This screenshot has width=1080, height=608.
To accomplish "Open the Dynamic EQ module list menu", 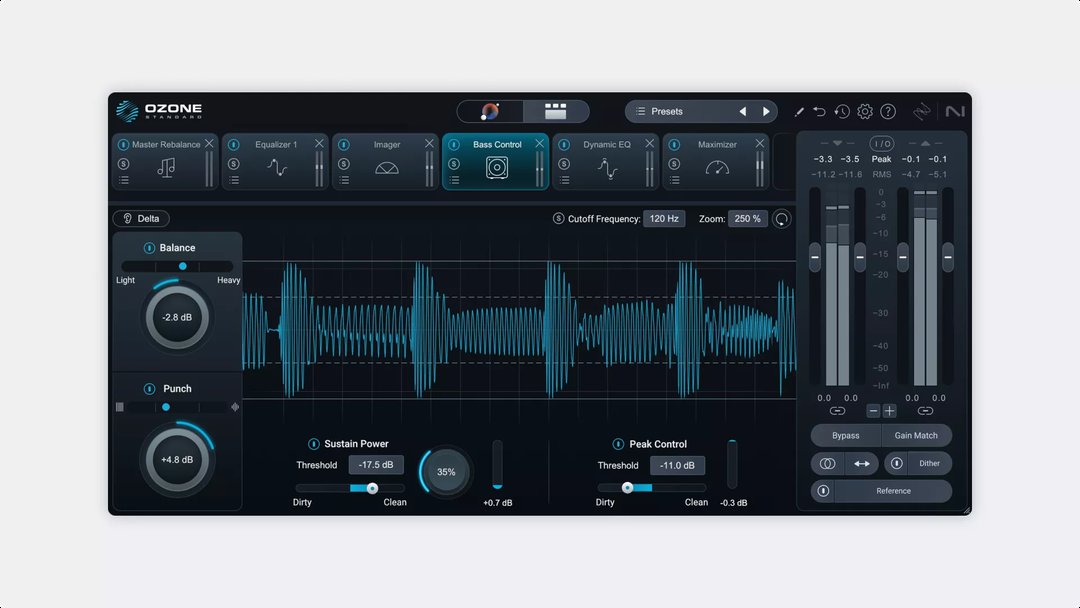I will click(564, 181).
